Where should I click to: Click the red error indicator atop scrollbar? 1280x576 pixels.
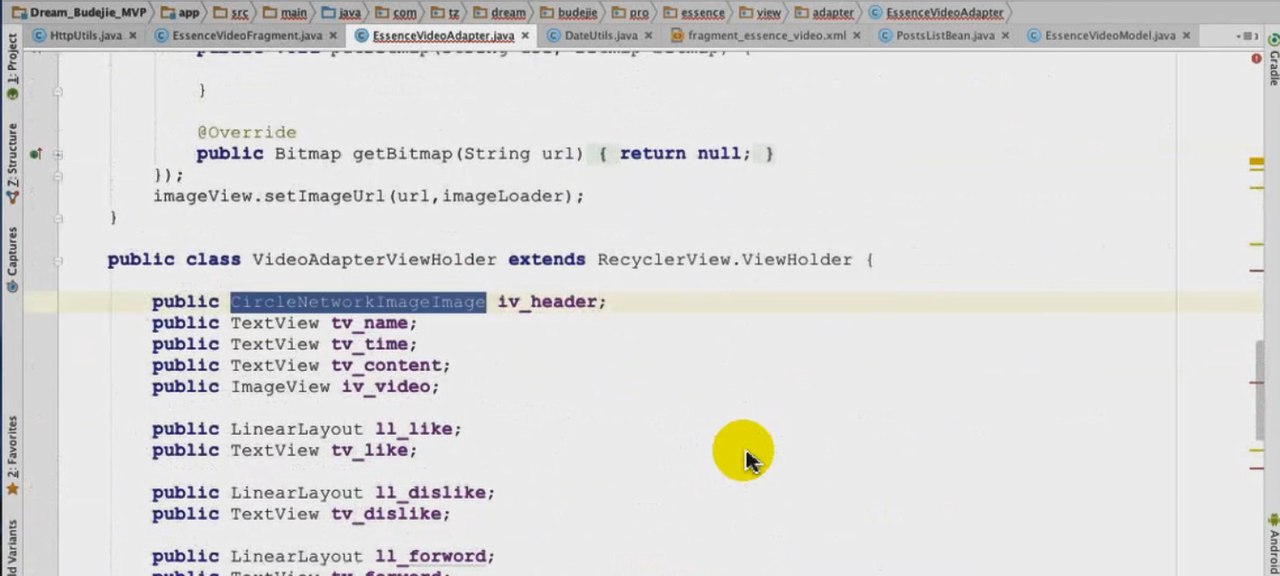coord(1256,59)
